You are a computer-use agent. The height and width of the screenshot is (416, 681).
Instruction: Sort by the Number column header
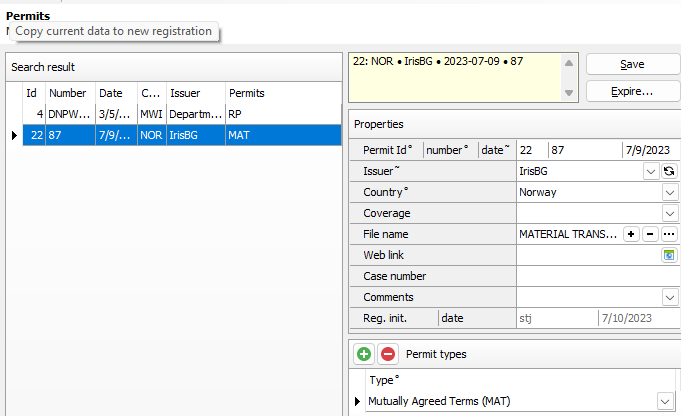click(70, 93)
